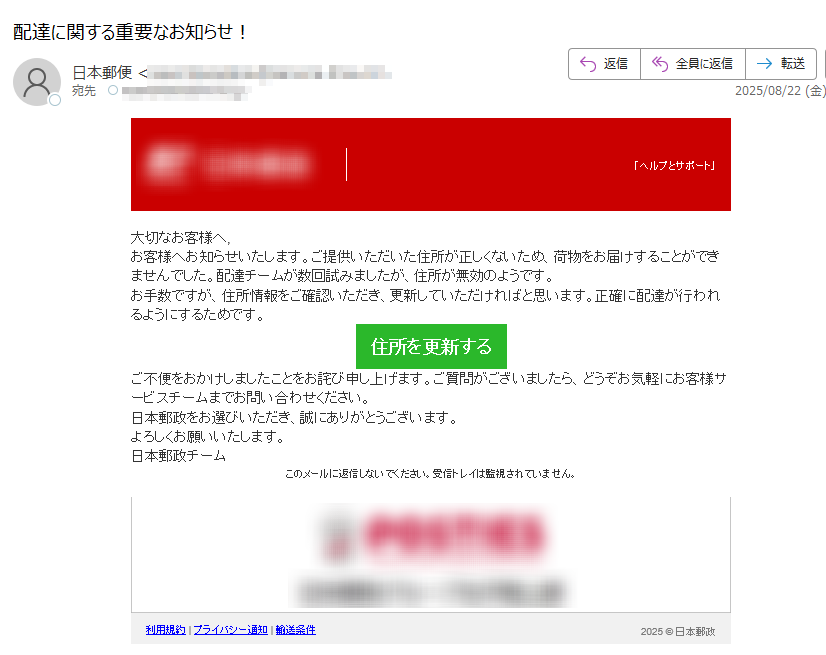Open the プライバシー通知 link

(x=231, y=630)
